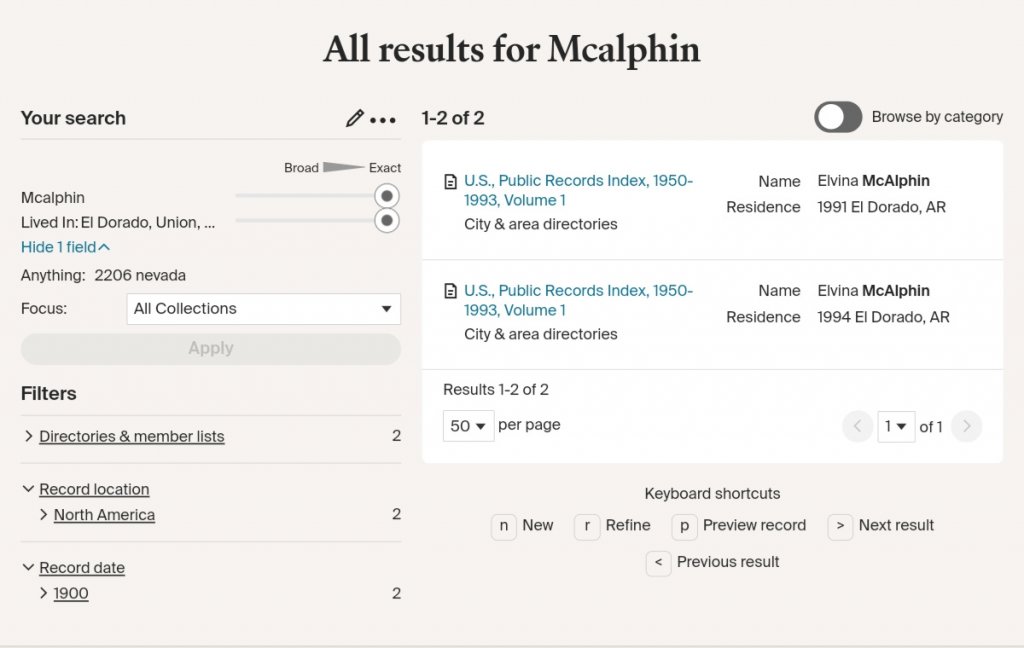The image size is (1024, 648).
Task: Click the Mcalphin Broad-Exact slider handle
Action: point(386,196)
